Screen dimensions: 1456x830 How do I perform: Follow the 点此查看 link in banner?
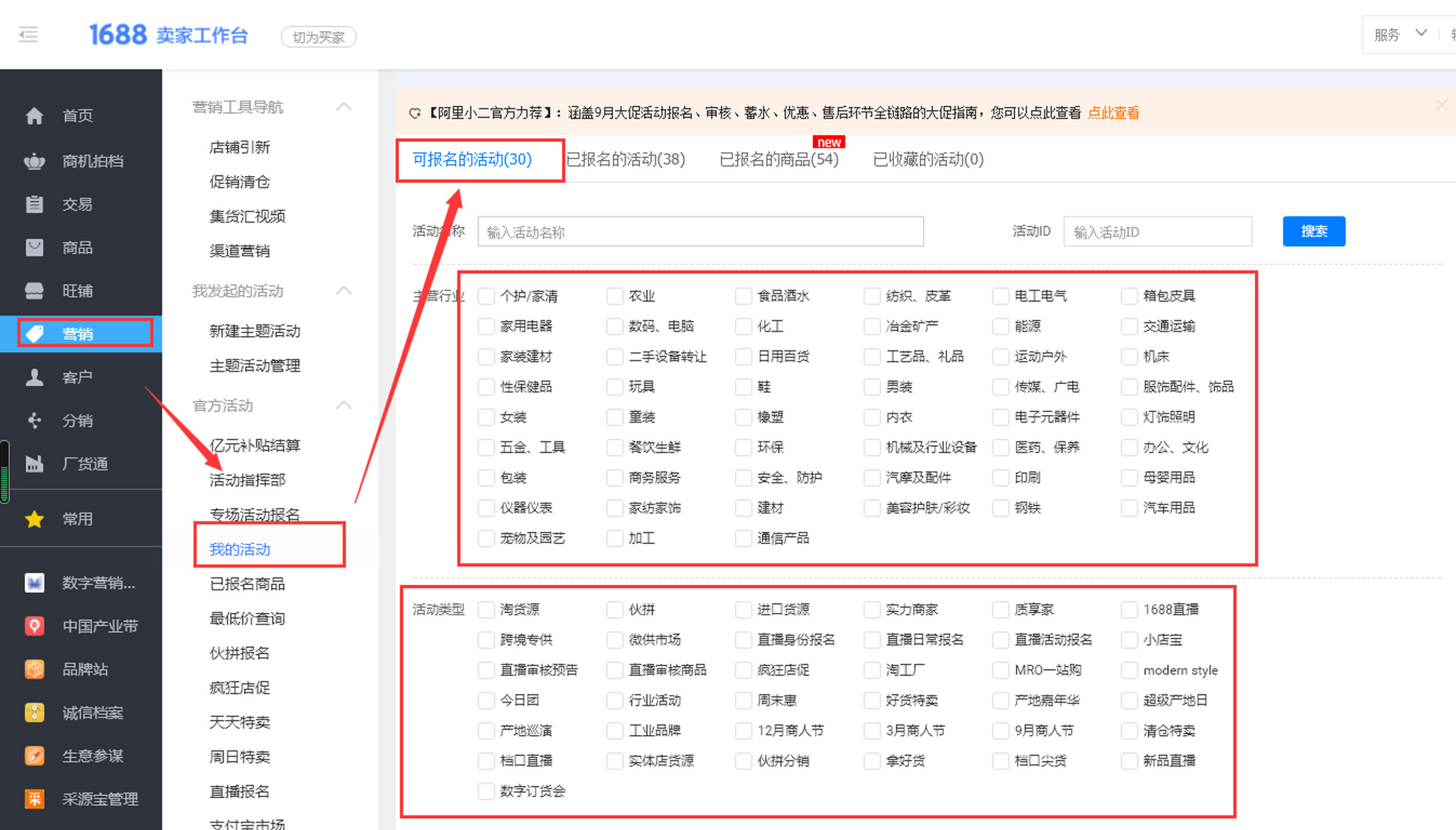coord(1113,113)
